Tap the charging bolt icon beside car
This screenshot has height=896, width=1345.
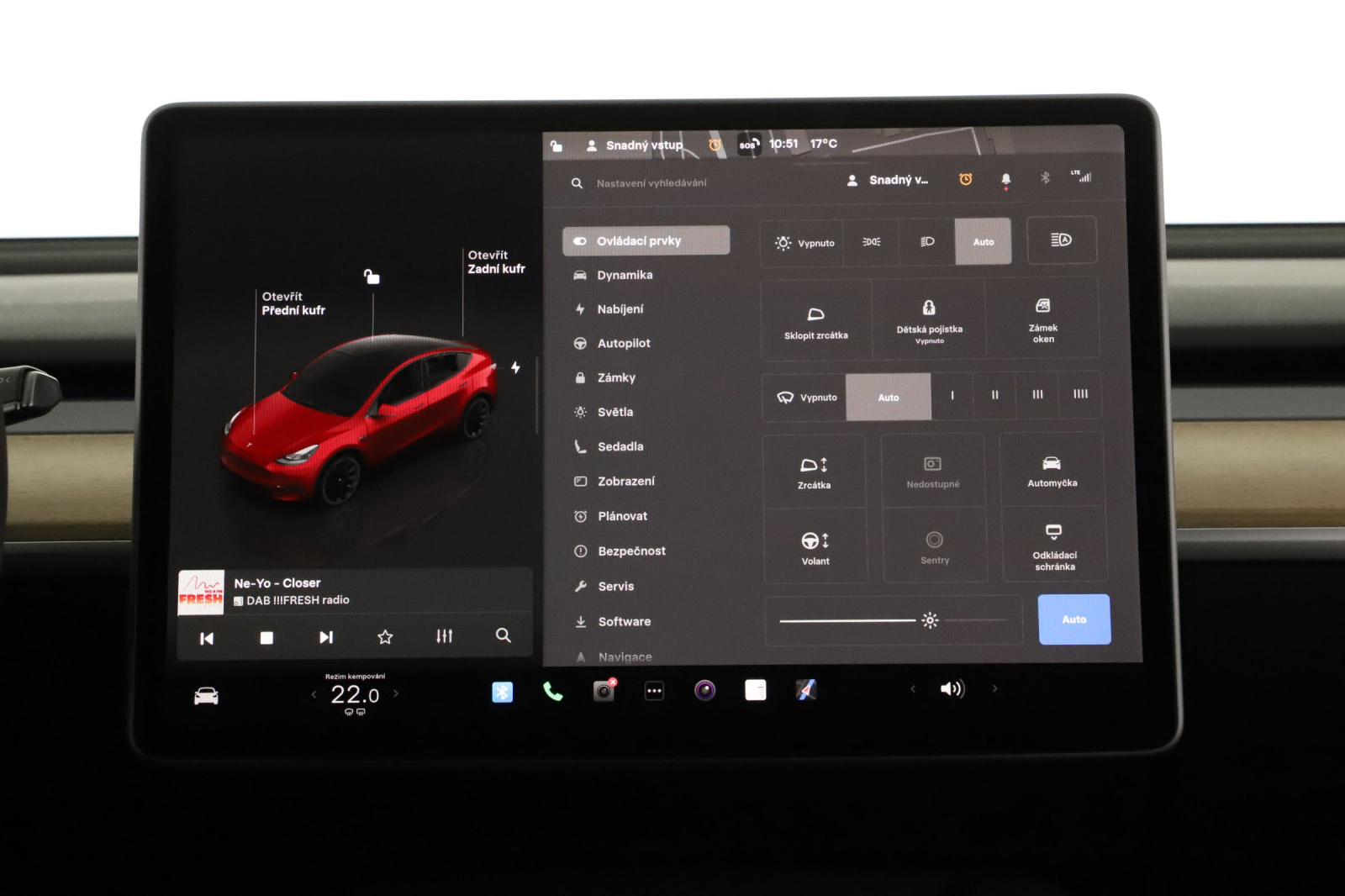coord(515,367)
